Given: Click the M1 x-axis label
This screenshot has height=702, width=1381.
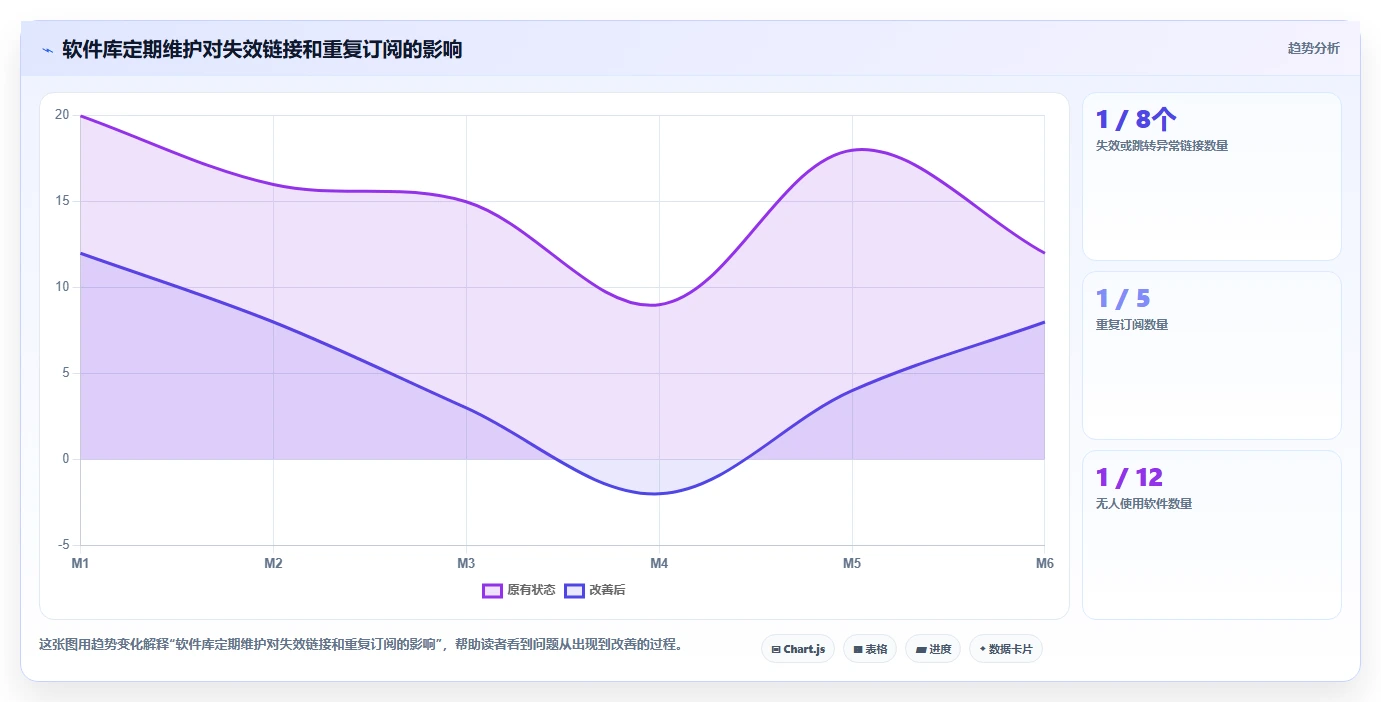Looking at the screenshot, I should tap(80, 563).
